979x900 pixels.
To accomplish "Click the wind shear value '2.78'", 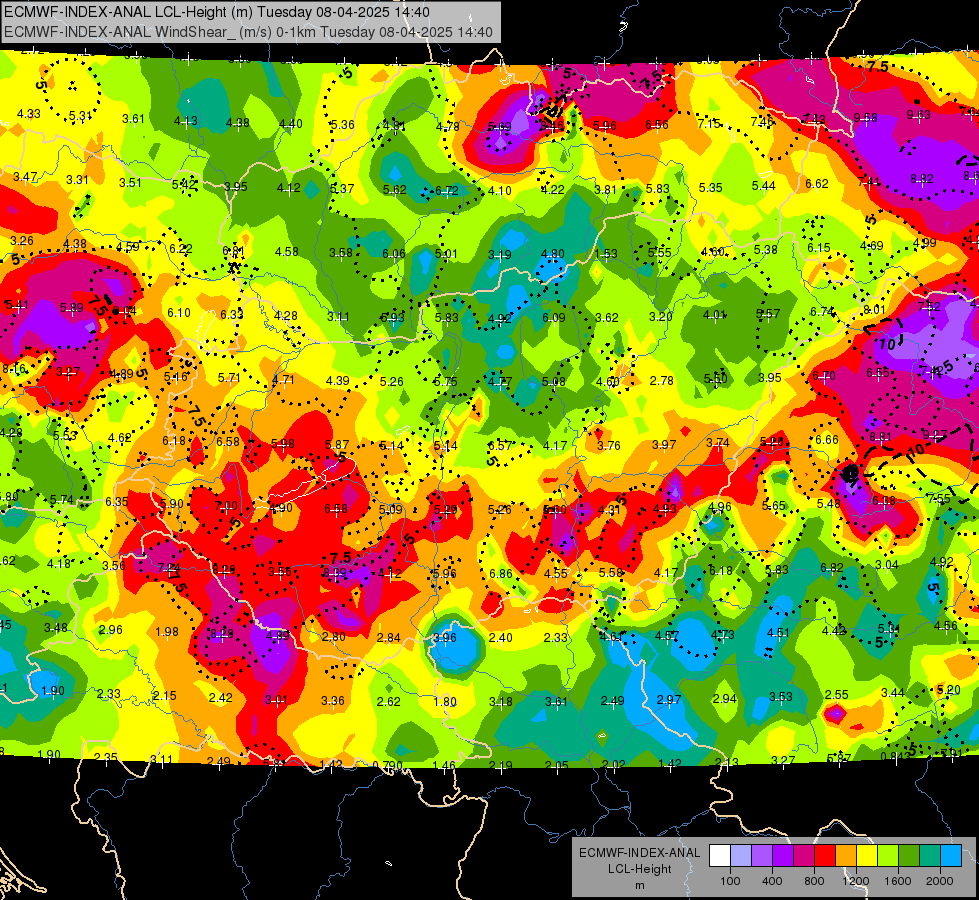I will click(662, 381).
